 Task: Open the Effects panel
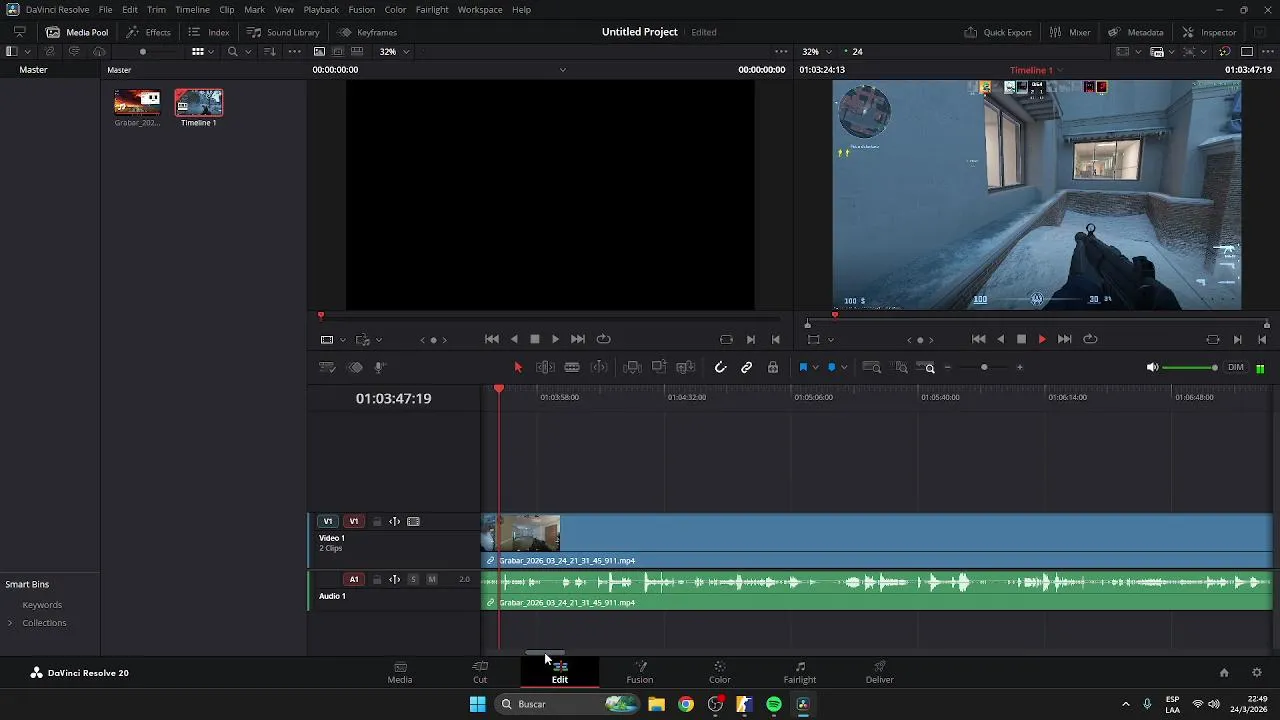click(x=148, y=32)
